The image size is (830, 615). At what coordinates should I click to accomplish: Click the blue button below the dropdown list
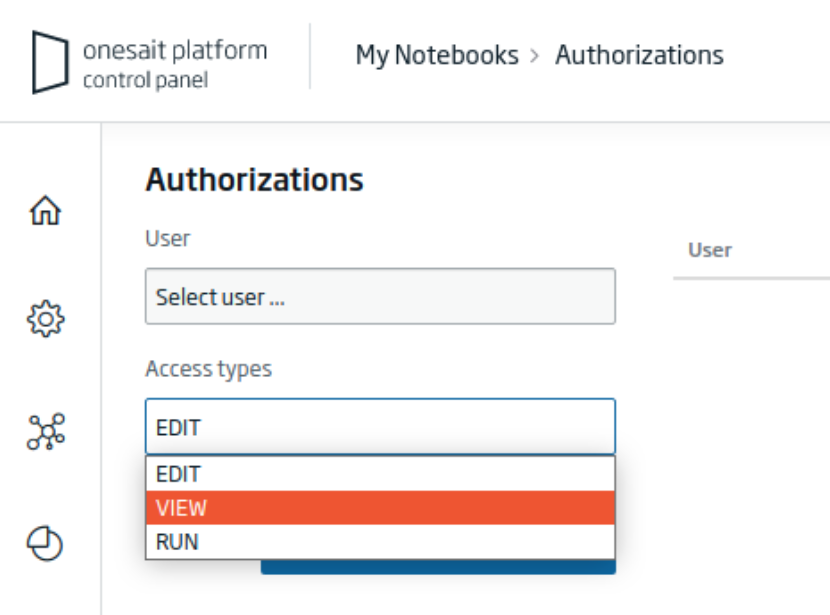click(438, 567)
